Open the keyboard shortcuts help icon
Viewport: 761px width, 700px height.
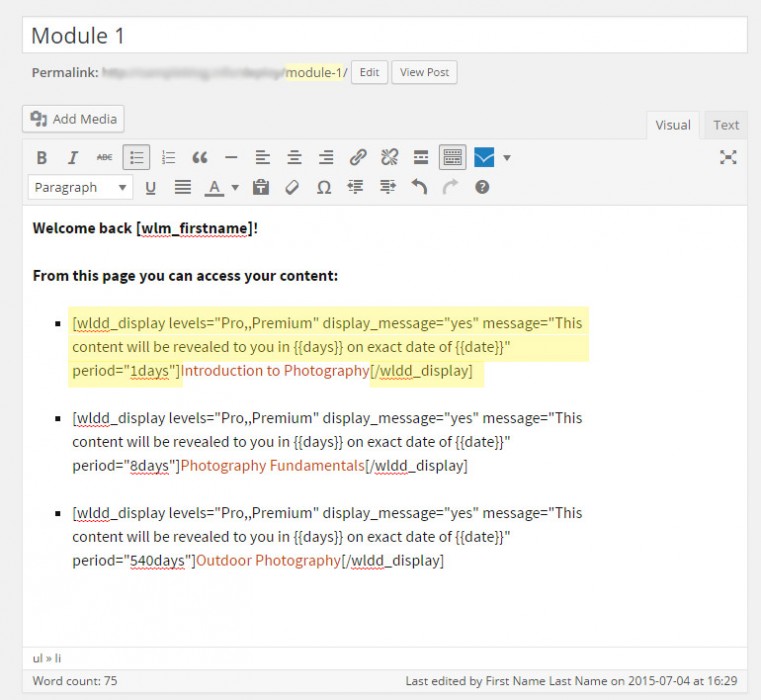pos(482,187)
